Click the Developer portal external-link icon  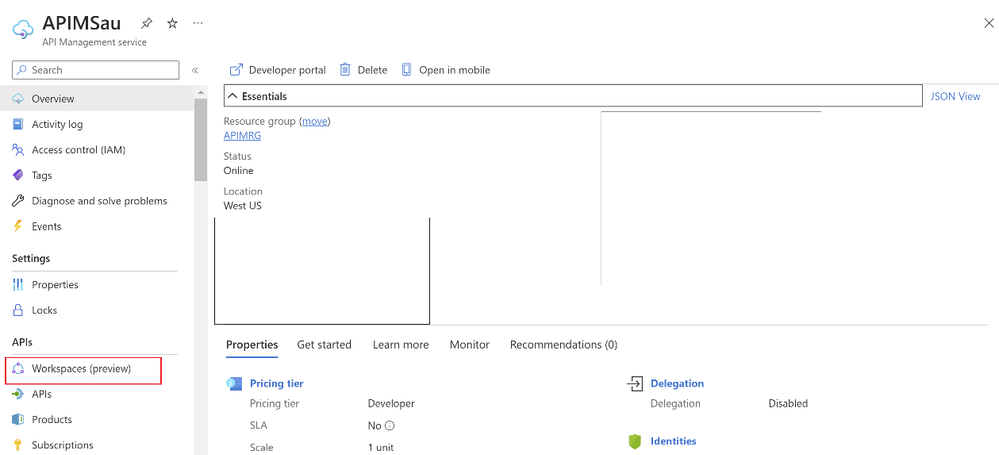point(236,70)
